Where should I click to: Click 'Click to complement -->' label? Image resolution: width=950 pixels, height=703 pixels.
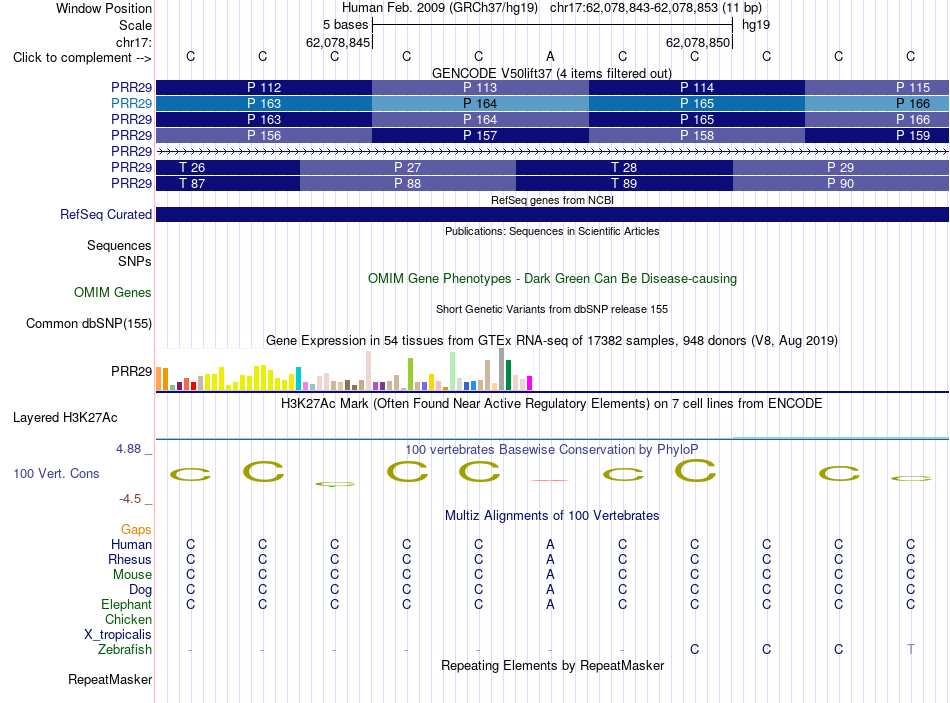[82, 58]
